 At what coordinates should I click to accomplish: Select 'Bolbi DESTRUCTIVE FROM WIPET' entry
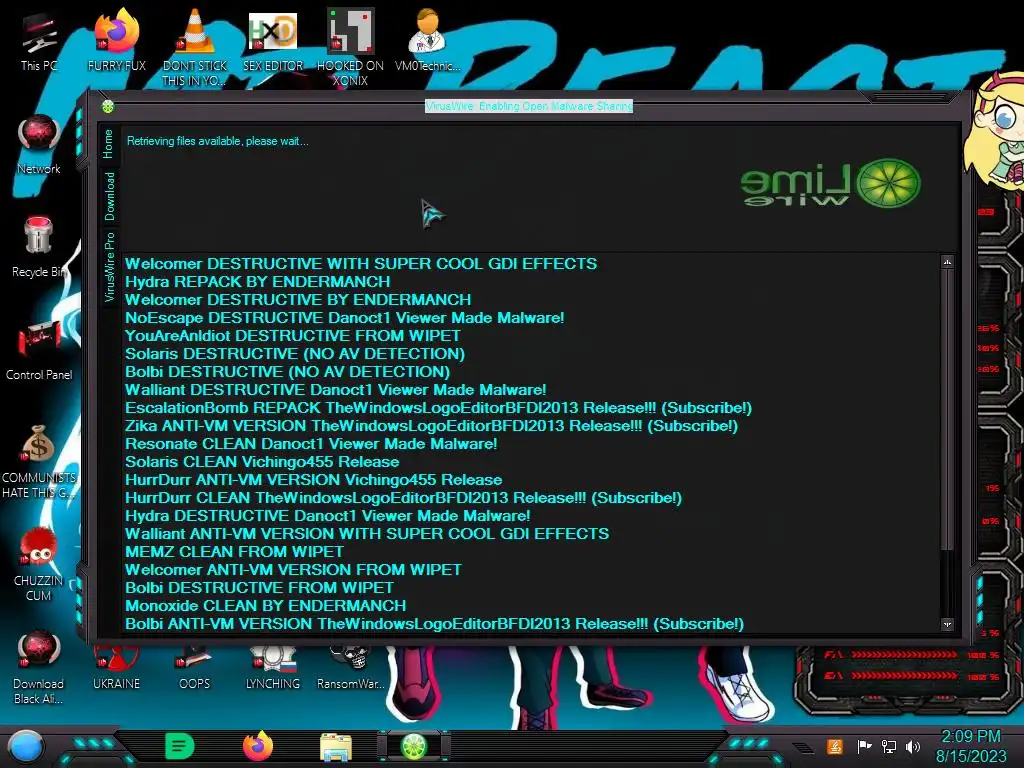coord(259,588)
